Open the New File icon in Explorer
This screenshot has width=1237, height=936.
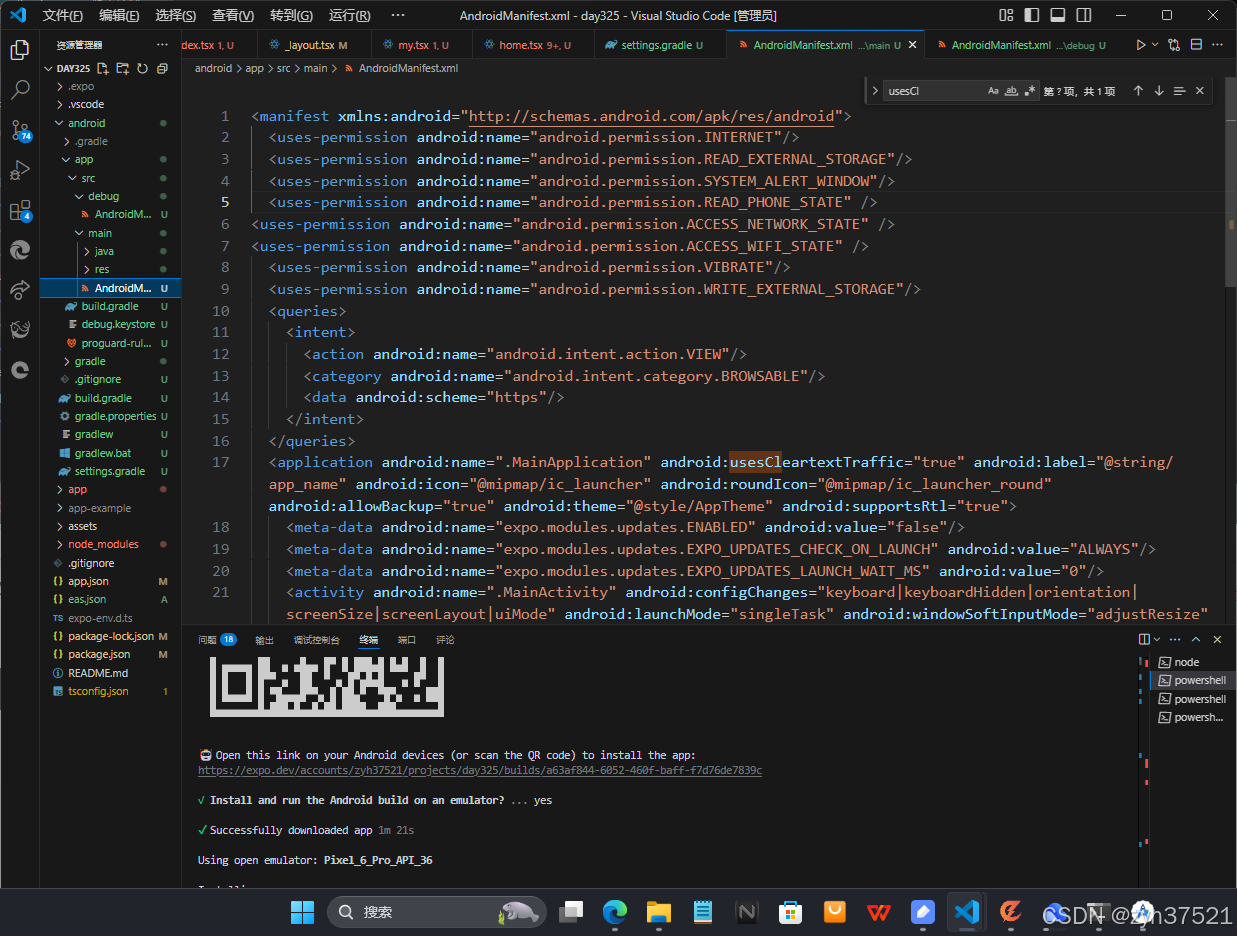103,68
